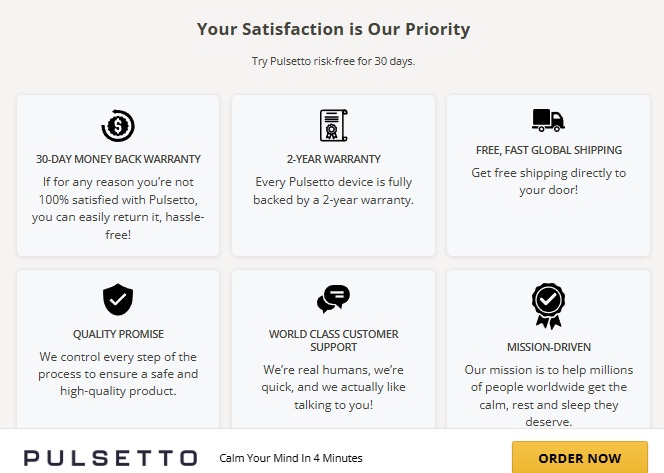664x473 pixels.
Task: Click the mission award badge icon
Action: pos(548,305)
